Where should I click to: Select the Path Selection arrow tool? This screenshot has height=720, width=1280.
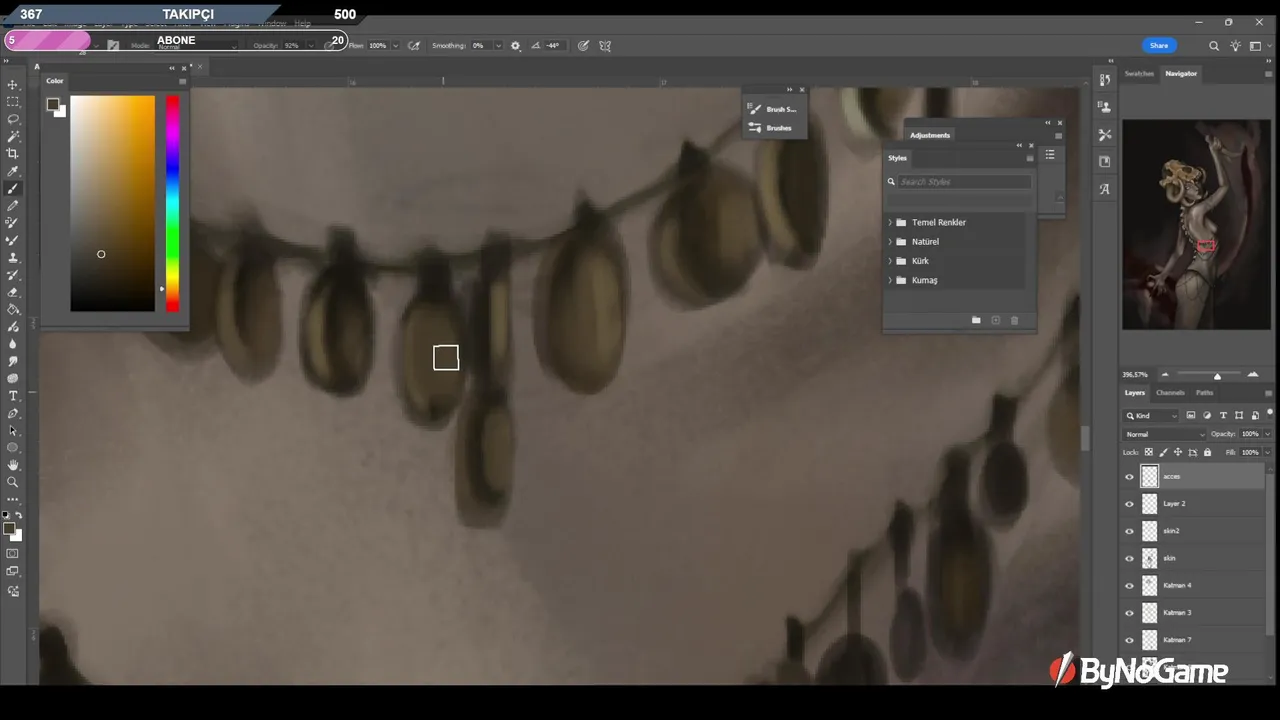13,430
